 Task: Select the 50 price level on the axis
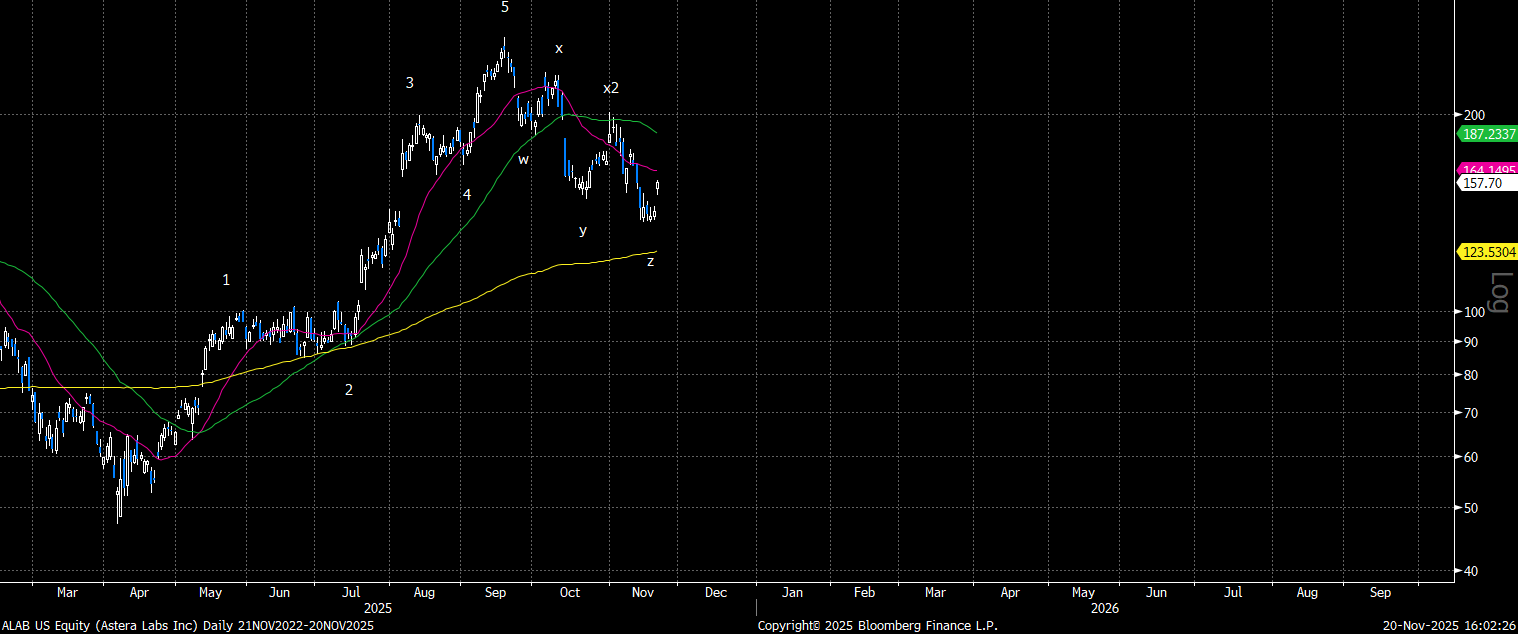(x=1470, y=508)
